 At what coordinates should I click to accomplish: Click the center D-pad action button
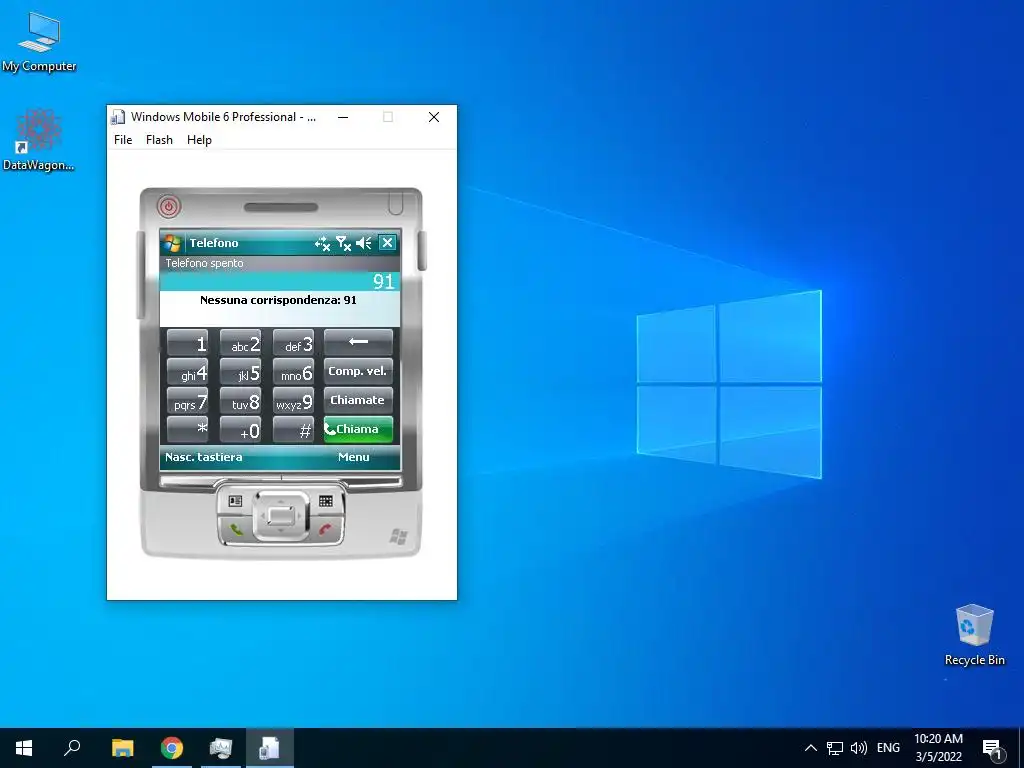click(x=281, y=516)
